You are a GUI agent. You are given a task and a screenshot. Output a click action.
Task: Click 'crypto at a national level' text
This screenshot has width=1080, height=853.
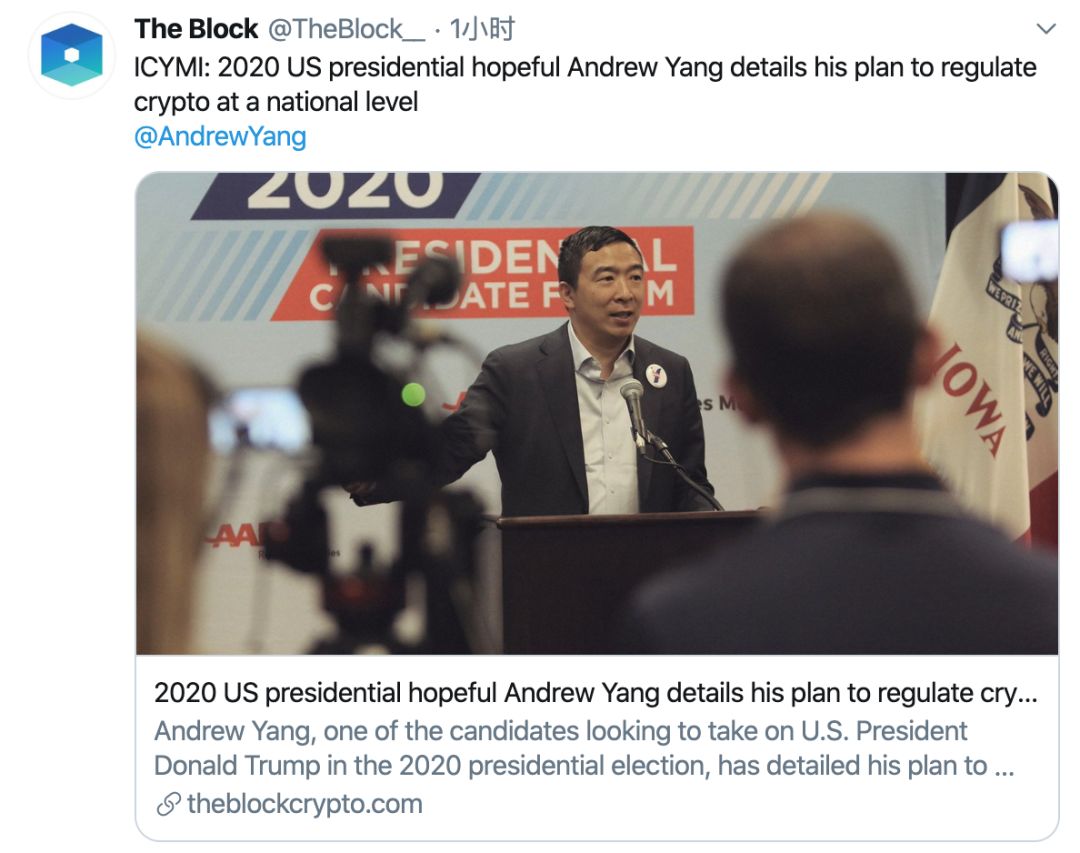pos(276,102)
